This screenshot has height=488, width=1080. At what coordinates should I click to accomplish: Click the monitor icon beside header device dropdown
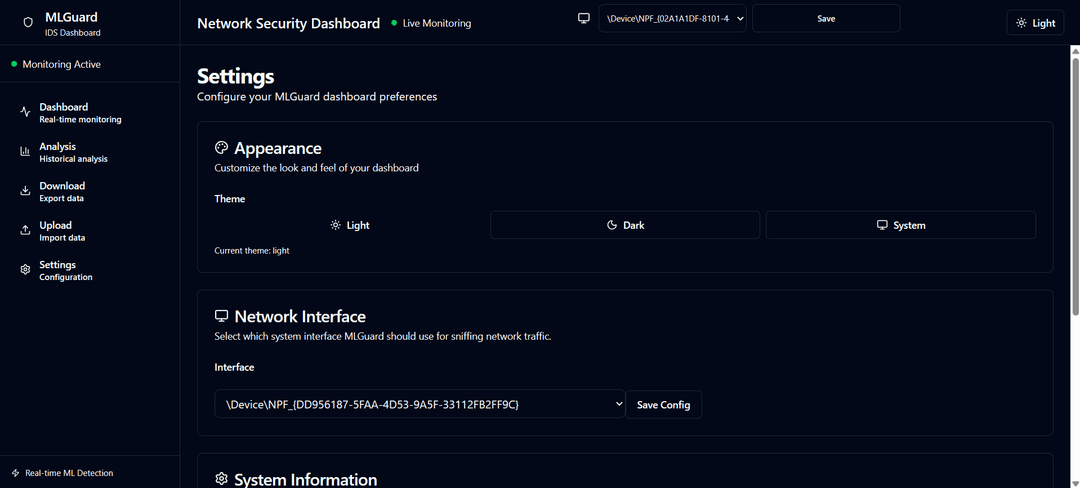click(x=584, y=19)
